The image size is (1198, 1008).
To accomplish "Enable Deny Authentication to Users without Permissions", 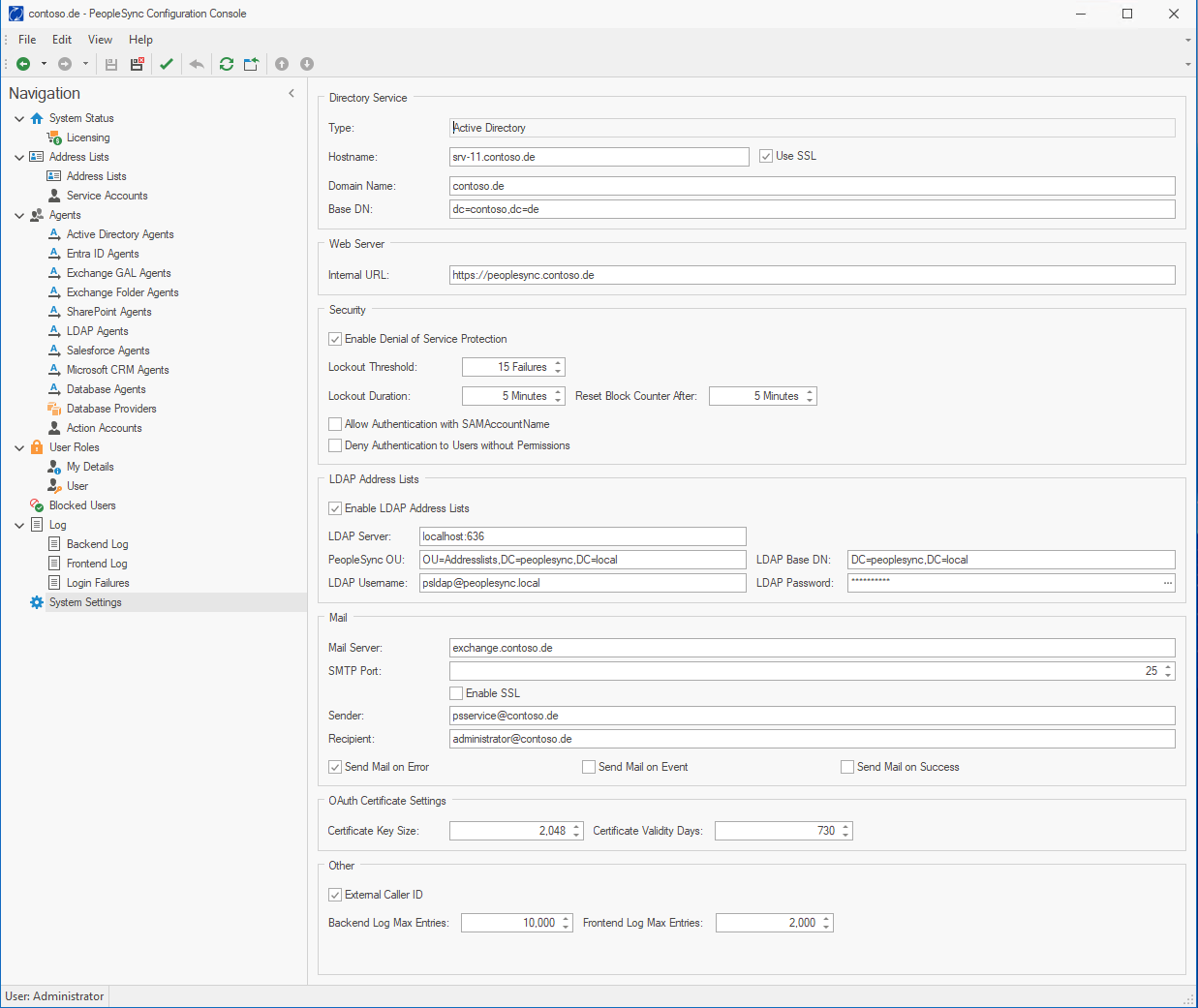I will pos(335,445).
